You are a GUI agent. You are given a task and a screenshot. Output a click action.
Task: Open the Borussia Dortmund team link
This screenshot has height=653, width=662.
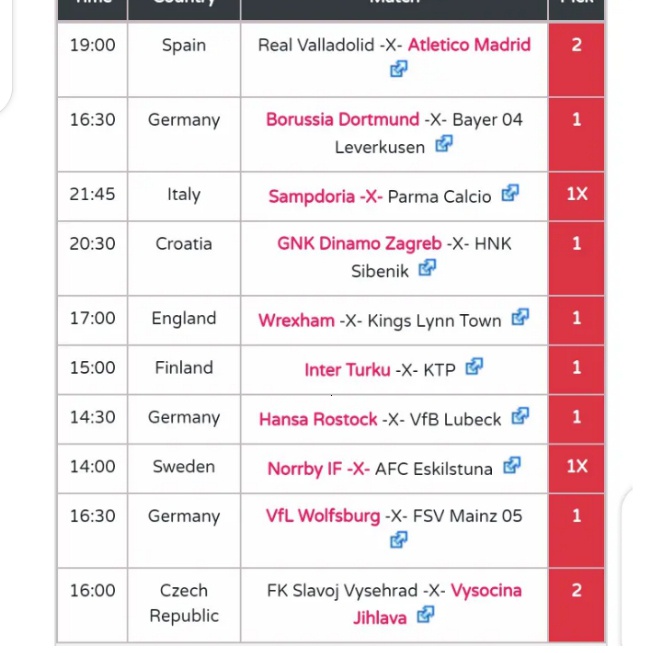[x=342, y=120]
